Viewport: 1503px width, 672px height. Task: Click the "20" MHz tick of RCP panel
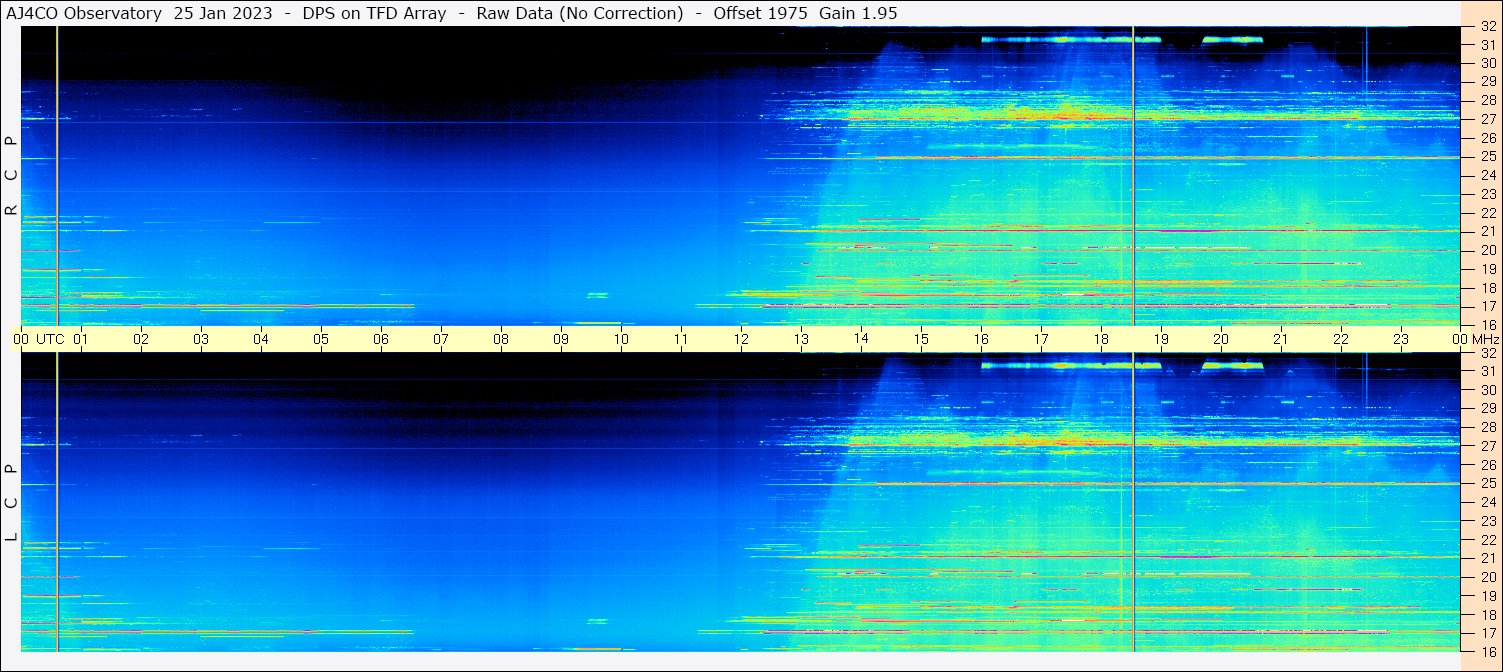click(1488, 250)
